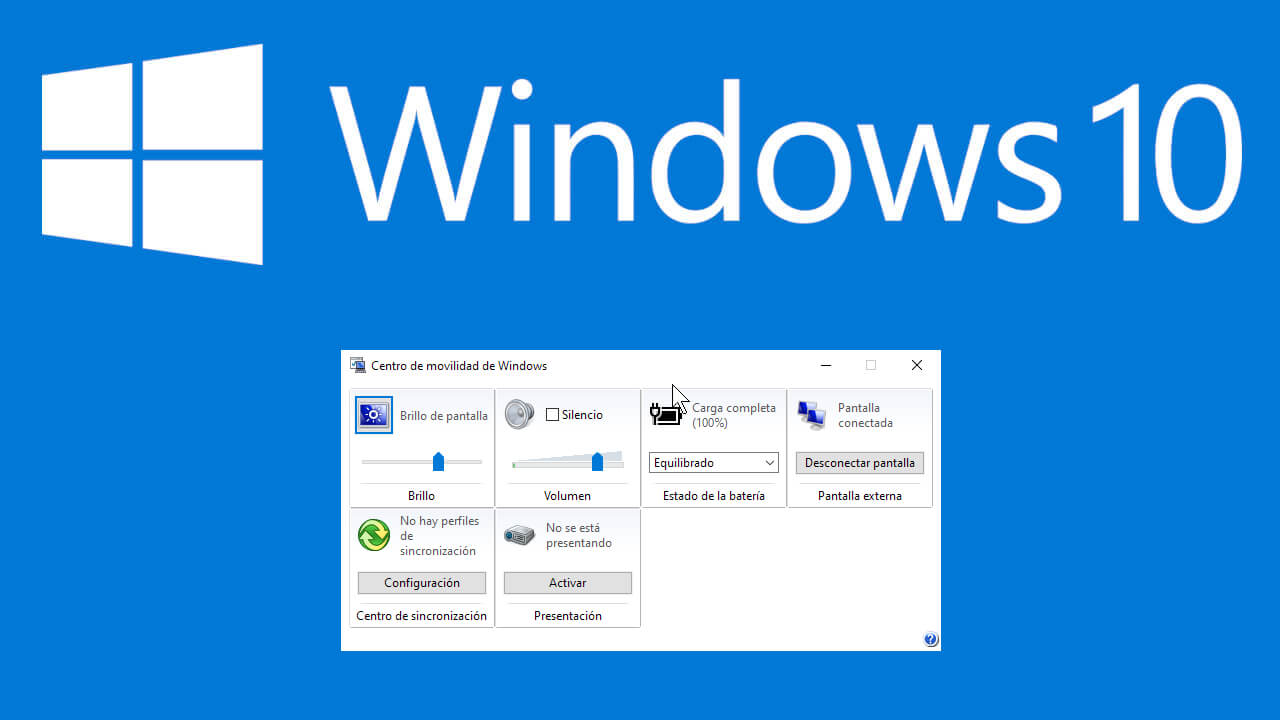Click the speaker volume icon
The height and width of the screenshot is (720, 1280).
coord(520,414)
